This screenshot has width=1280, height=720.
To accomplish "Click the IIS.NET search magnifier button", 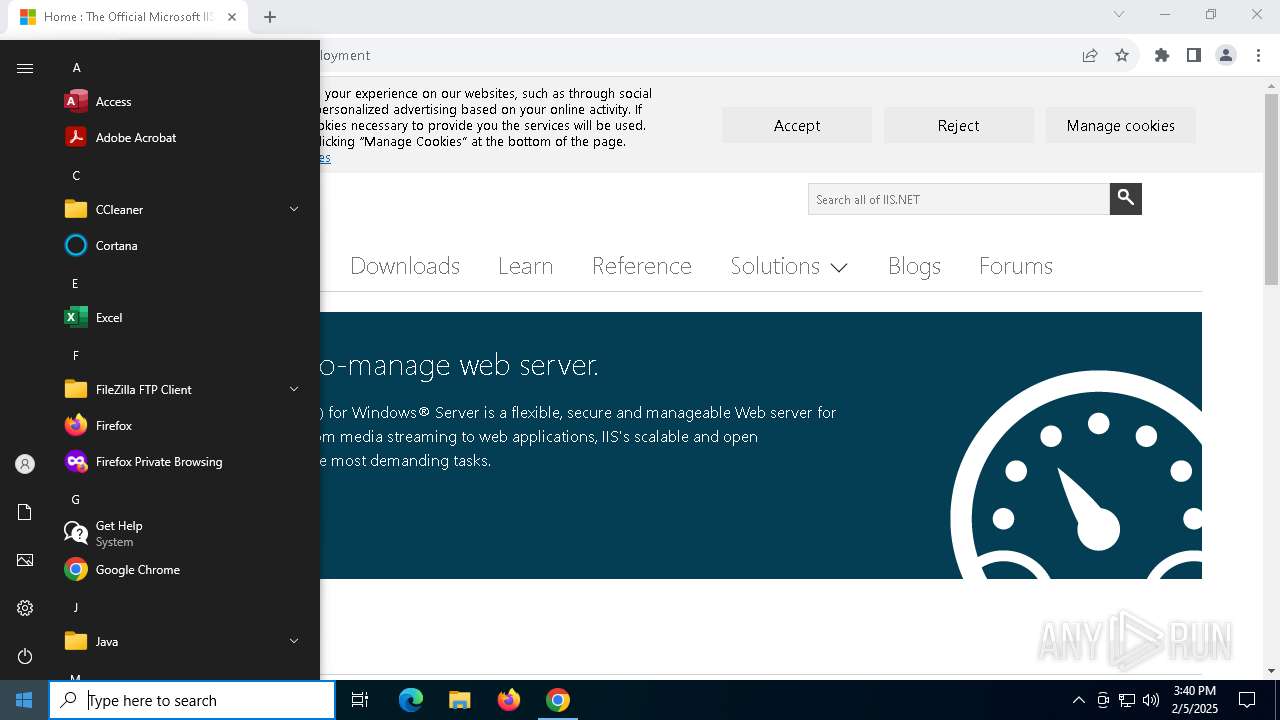I will point(1125,198).
